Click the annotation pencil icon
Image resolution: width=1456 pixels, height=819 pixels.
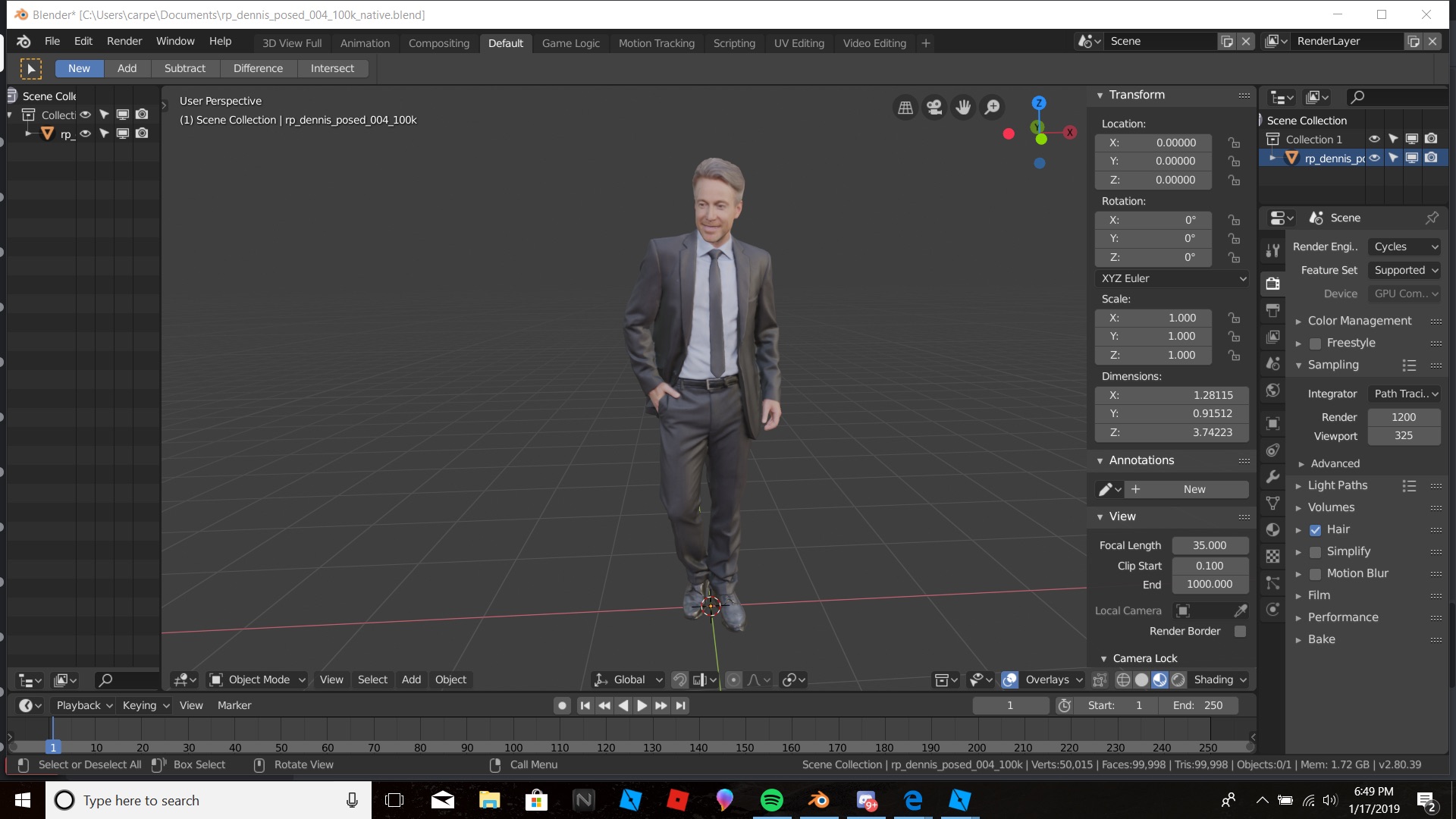pos(1106,489)
